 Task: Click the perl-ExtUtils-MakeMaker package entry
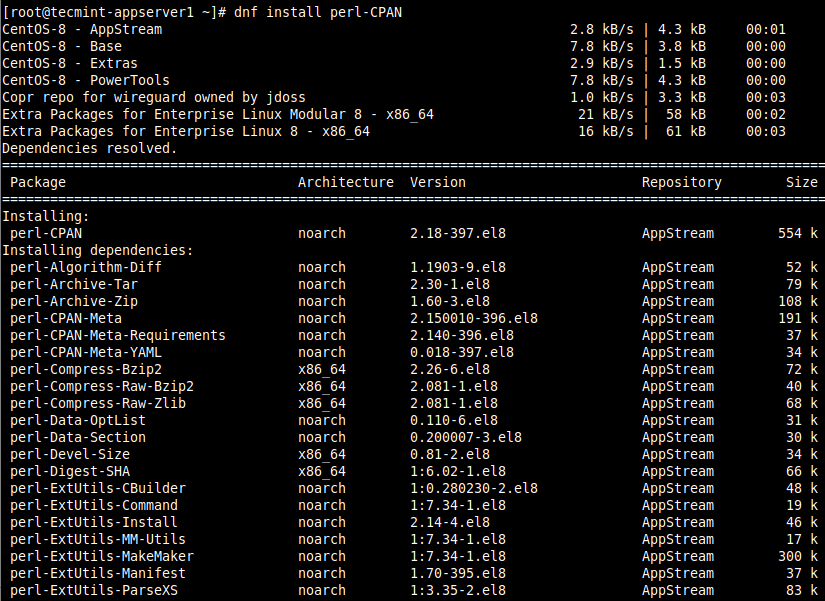102,556
